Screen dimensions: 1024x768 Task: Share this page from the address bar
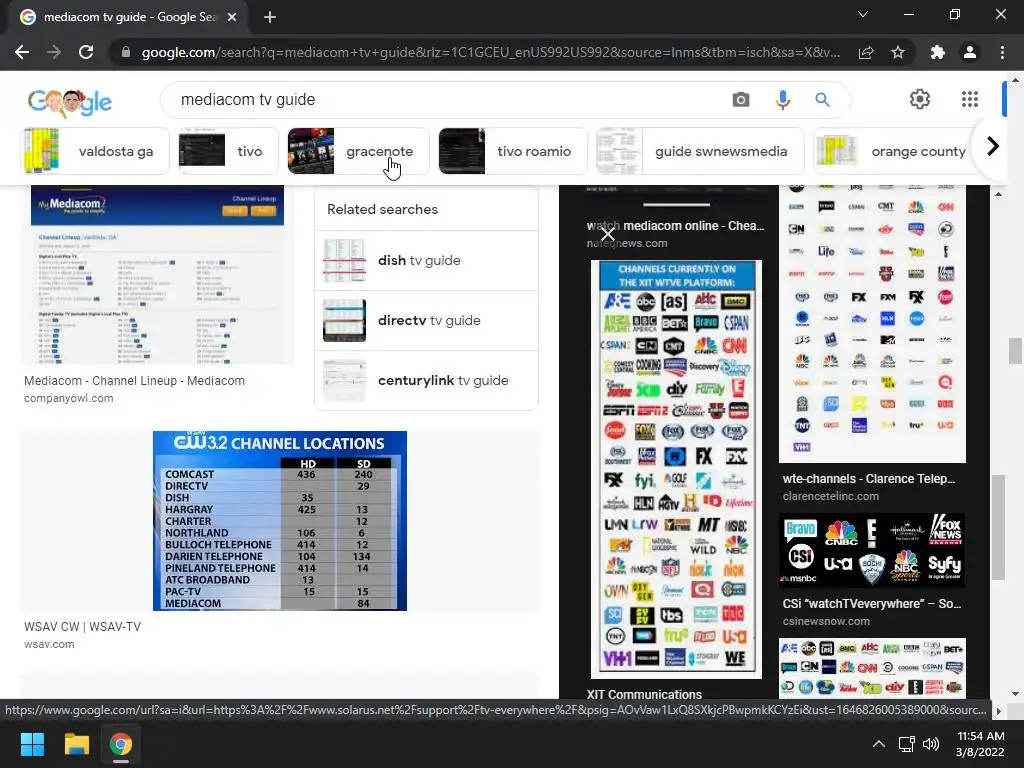[x=866, y=52]
